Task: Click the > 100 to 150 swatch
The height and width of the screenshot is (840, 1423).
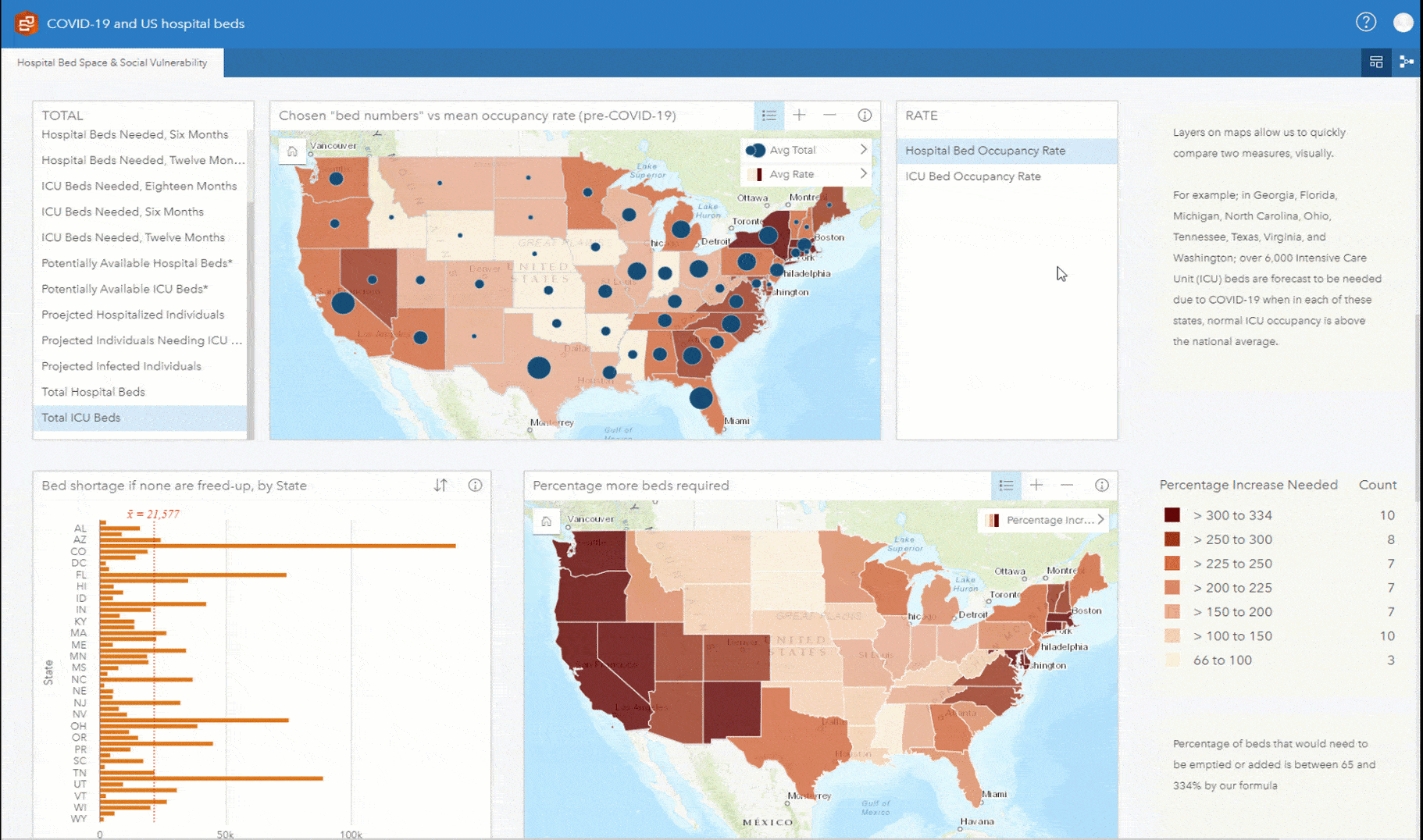Action: tap(1172, 636)
